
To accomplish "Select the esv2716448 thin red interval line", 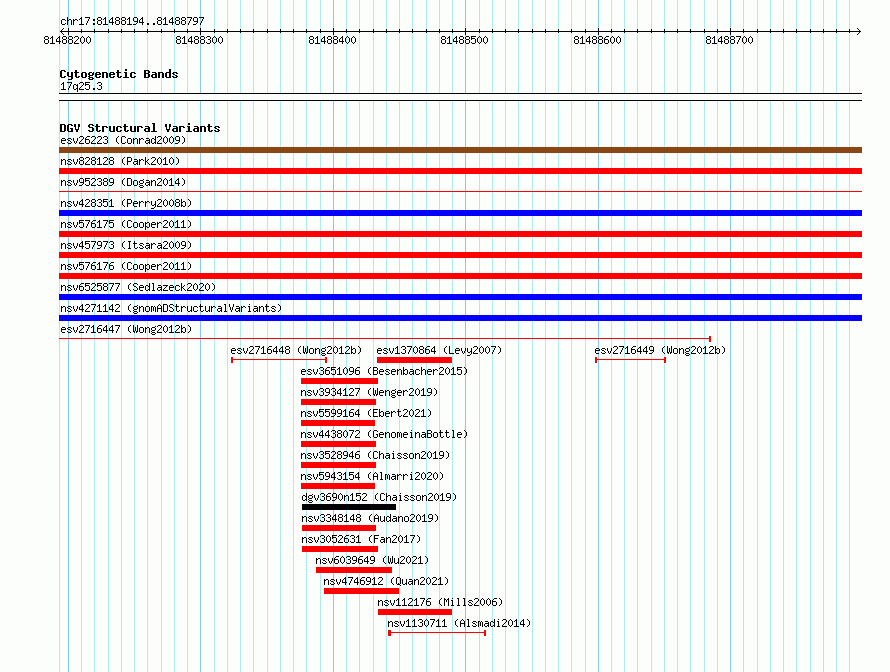I will pos(279,360).
